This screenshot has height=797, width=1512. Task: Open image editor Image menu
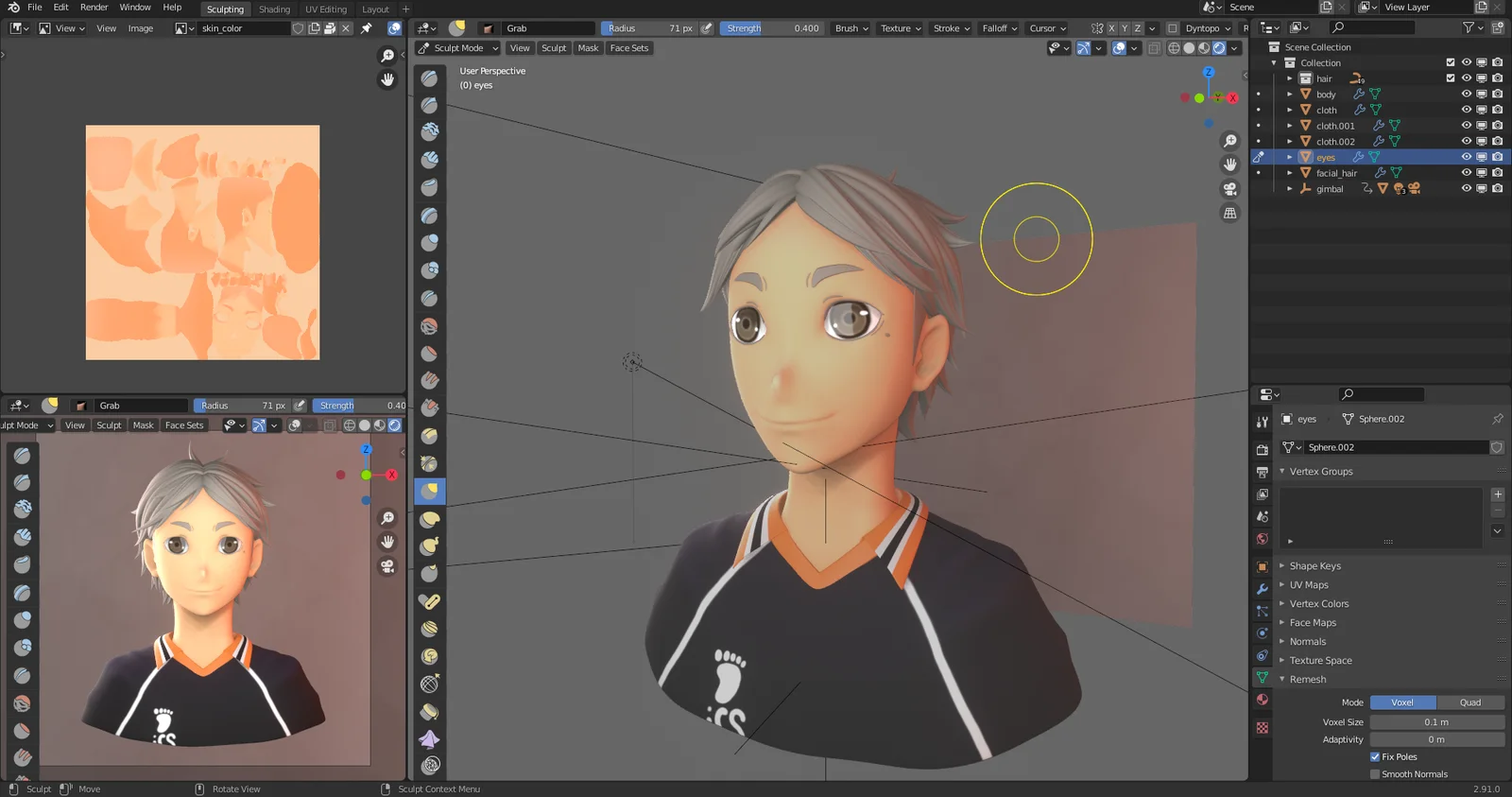[141, 28]
